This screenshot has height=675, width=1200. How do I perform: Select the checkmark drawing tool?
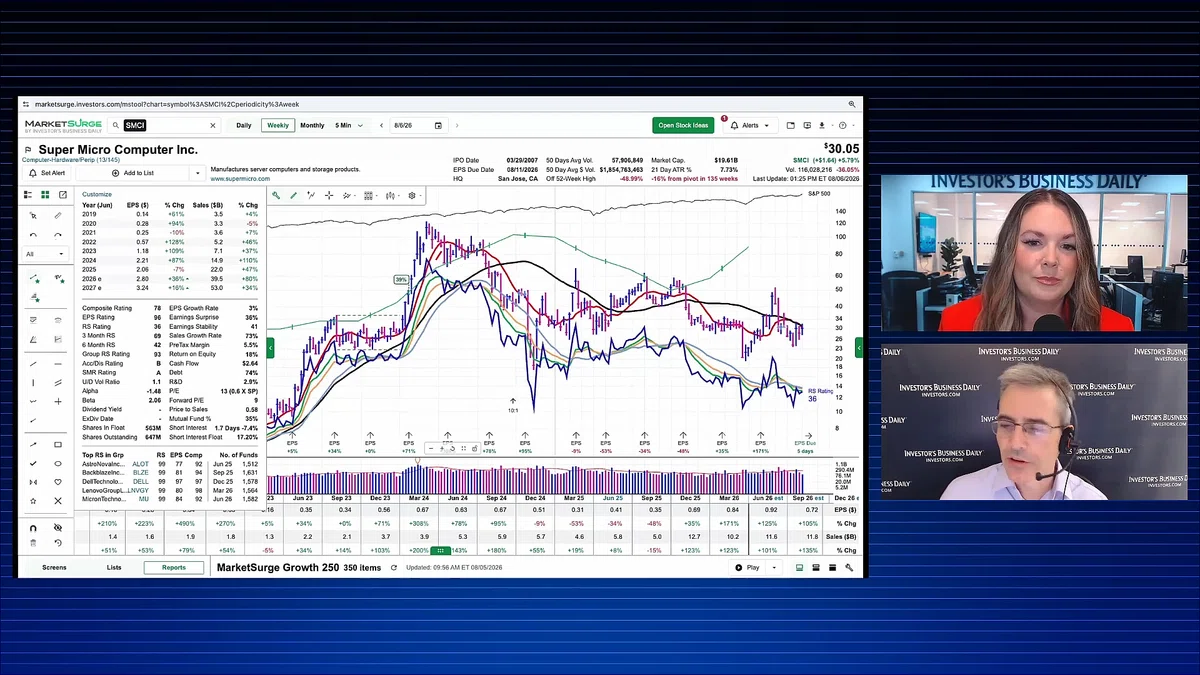pos(33,464)
